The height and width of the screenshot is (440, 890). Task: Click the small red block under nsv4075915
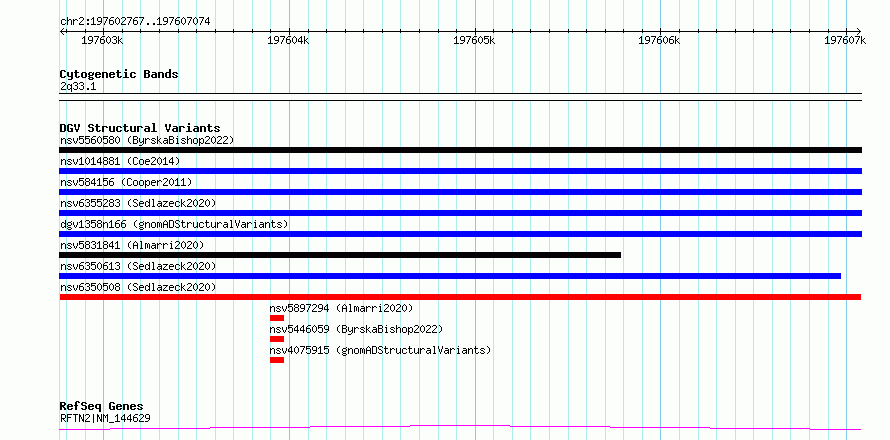pyautogui.click(x=277, y=360)
